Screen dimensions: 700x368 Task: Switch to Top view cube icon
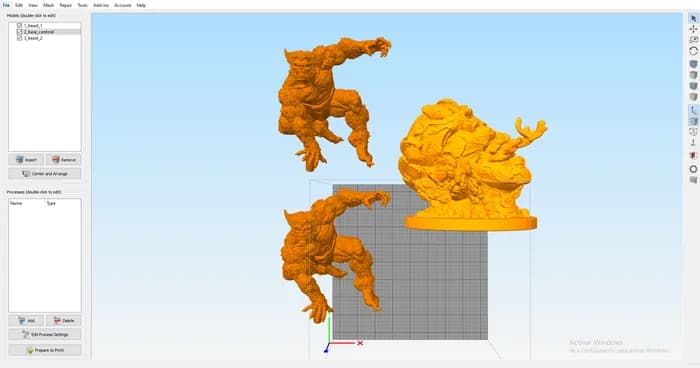pyautogui.click(x=693, y=75)
